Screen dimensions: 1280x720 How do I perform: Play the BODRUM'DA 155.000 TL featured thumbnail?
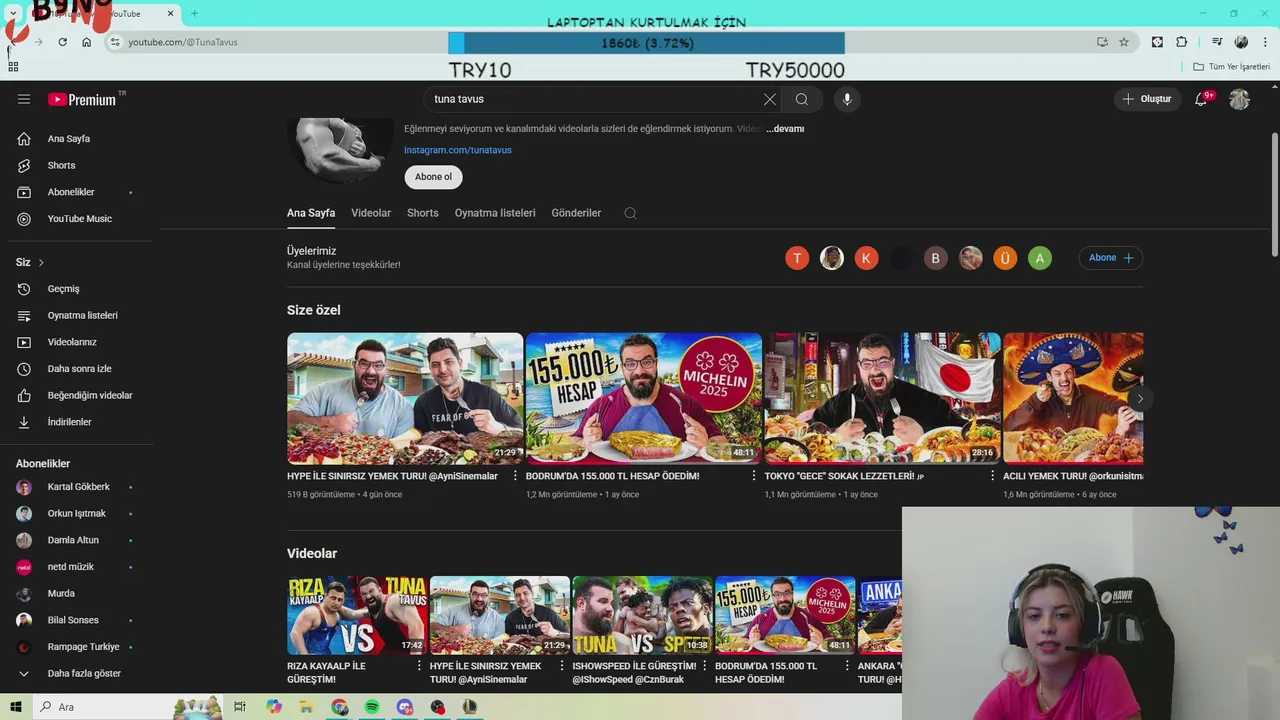click(x=644, y=398)
